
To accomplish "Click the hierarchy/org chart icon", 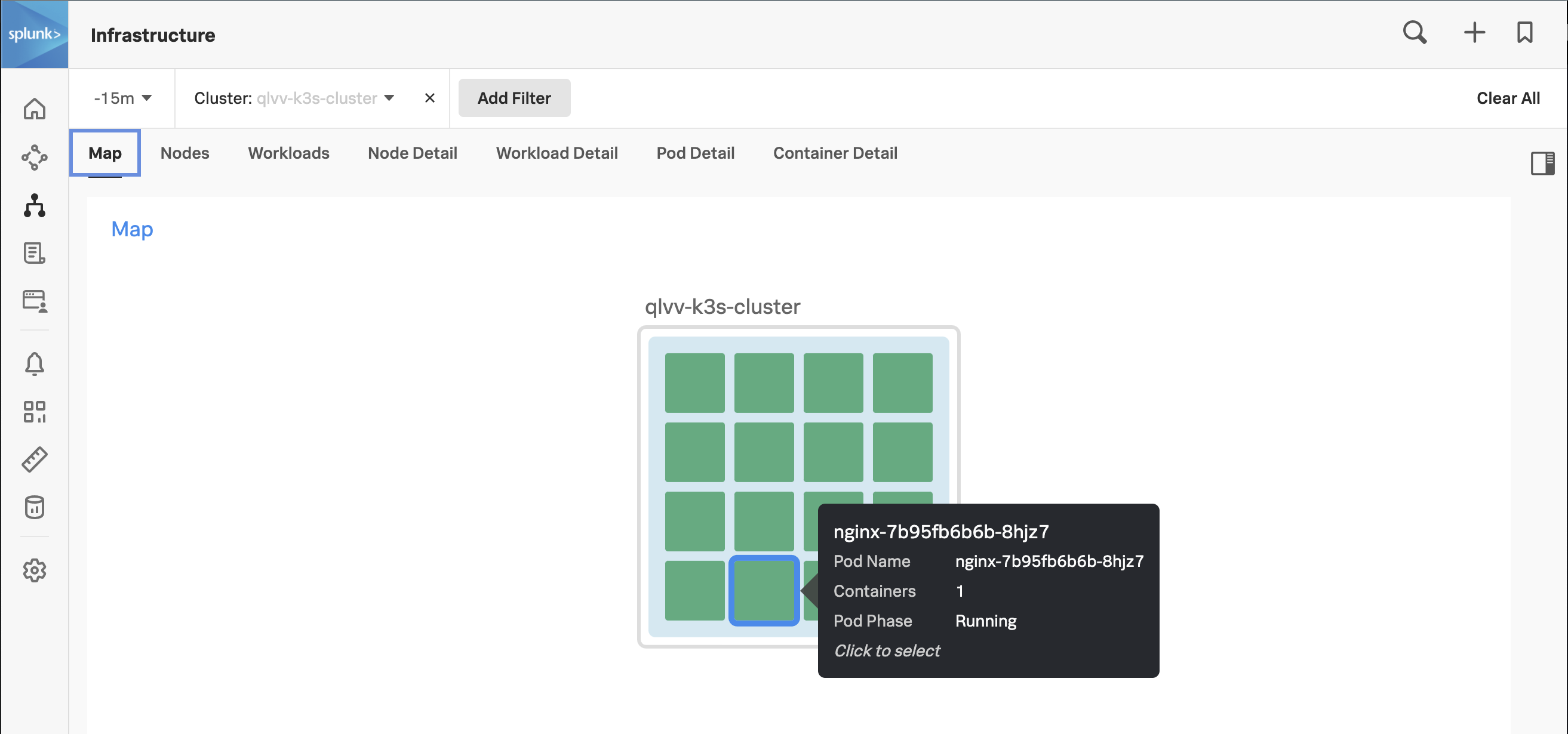I will [x=33, y=206].
